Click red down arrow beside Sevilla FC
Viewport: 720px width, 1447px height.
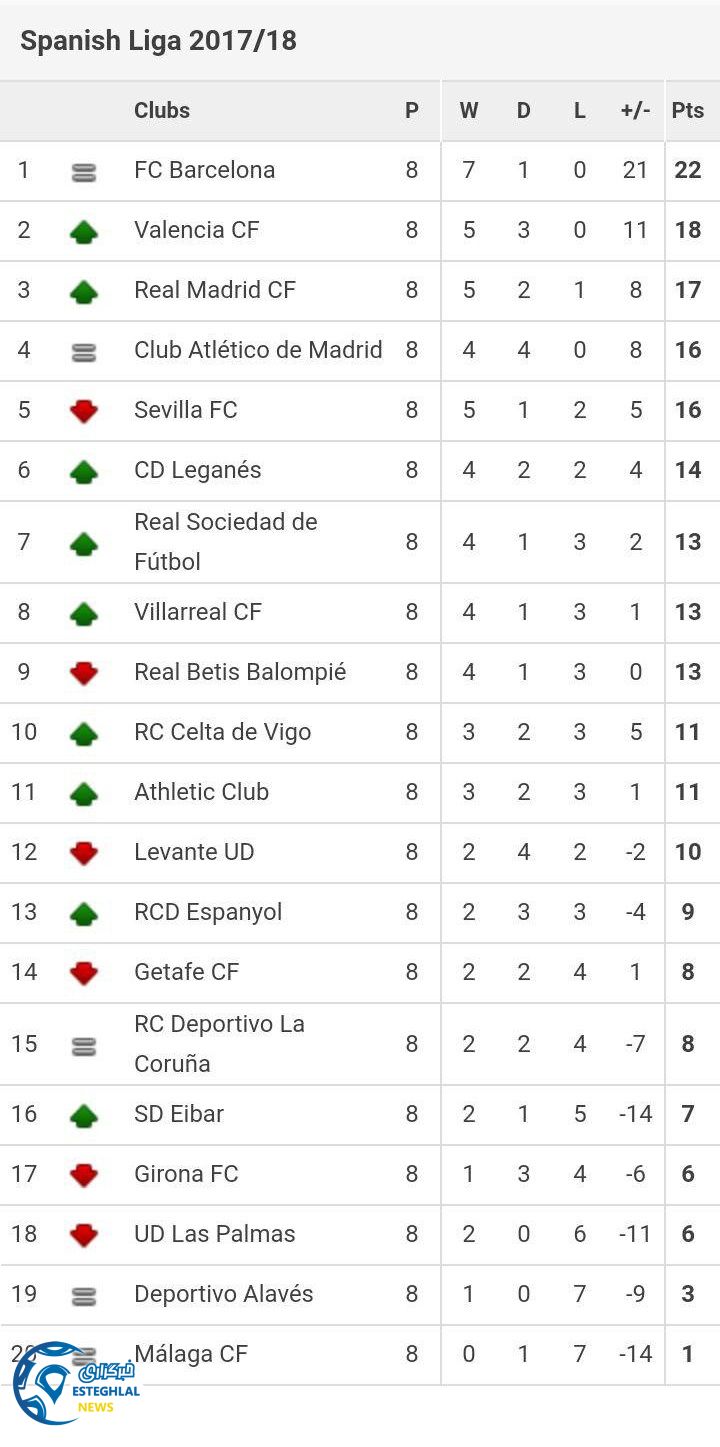tap(84, 411)
